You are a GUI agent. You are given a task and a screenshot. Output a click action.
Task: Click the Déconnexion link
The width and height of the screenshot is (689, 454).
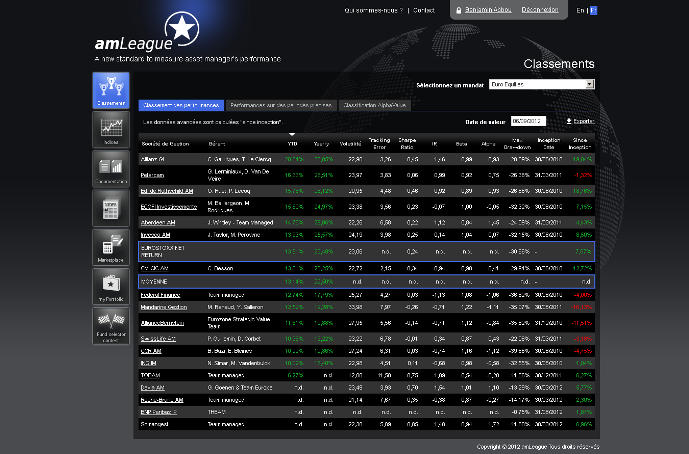pyautogui.click(x=540, y=10)
